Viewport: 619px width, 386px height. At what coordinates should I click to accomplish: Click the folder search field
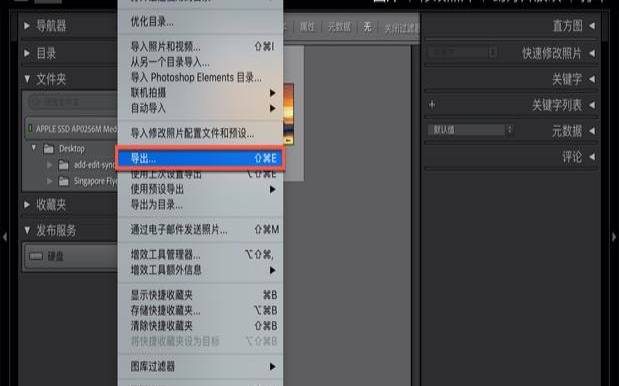click(73, 103)
